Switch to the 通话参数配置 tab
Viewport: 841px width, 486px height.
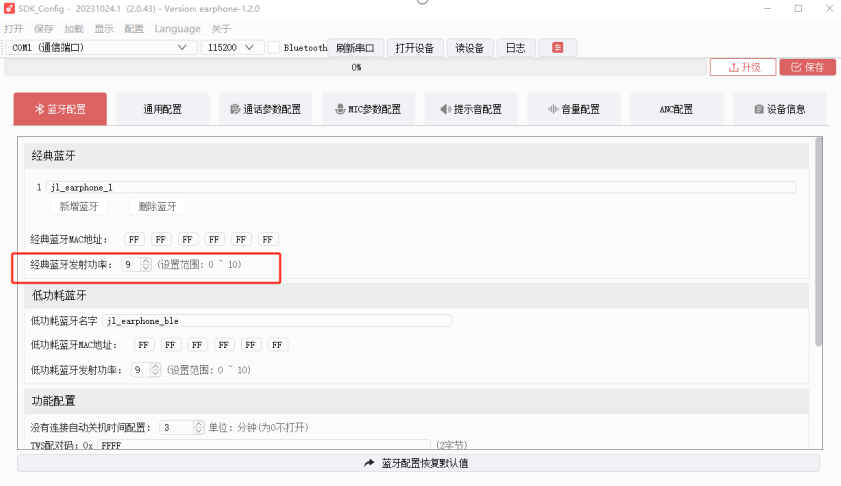(x=265, y=109)
